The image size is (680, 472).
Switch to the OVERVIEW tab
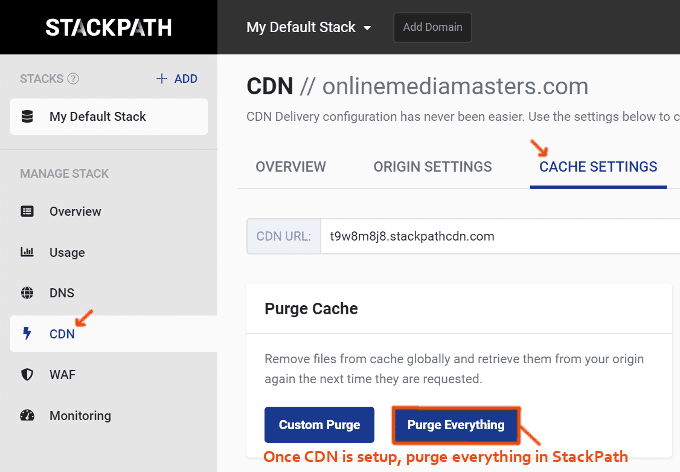pos(291,167)
